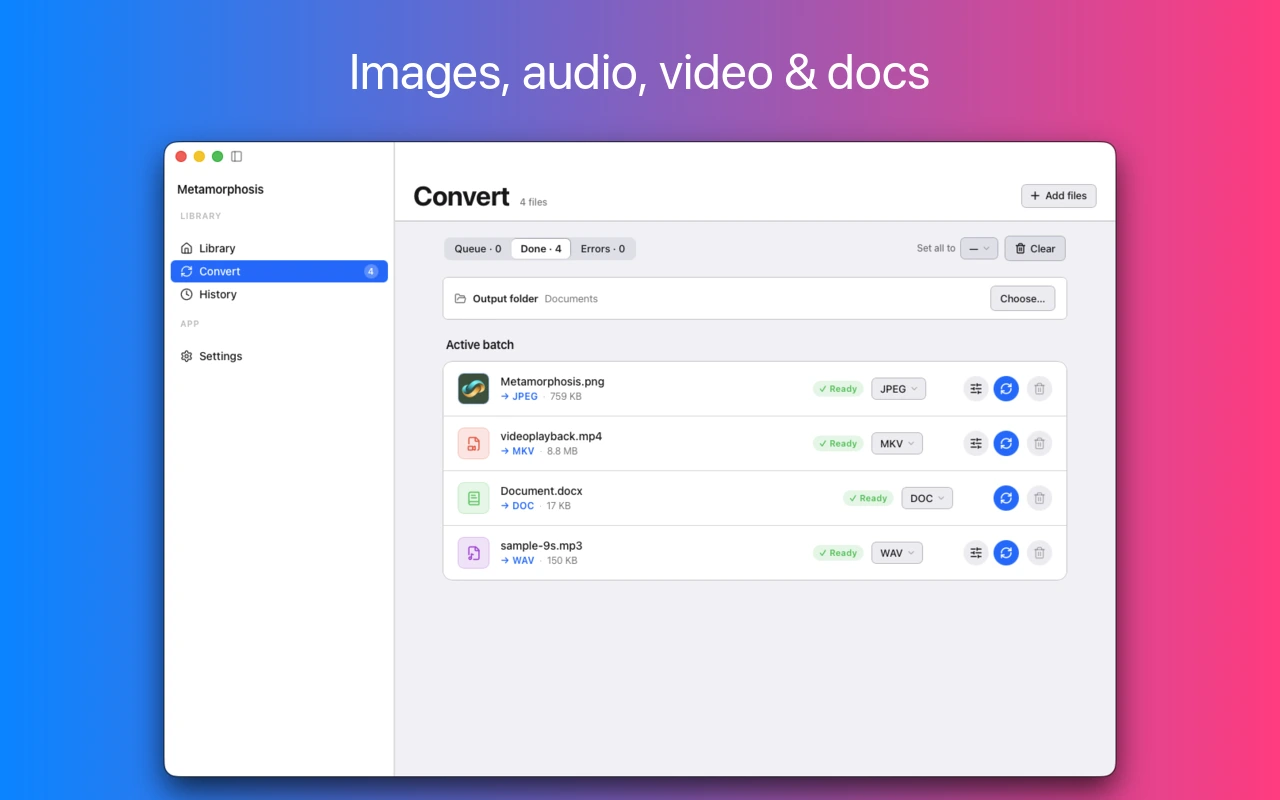This screenshot has height=800, width=1280.
Task: Open the MKV format dropdown
Action: point(897,443)
